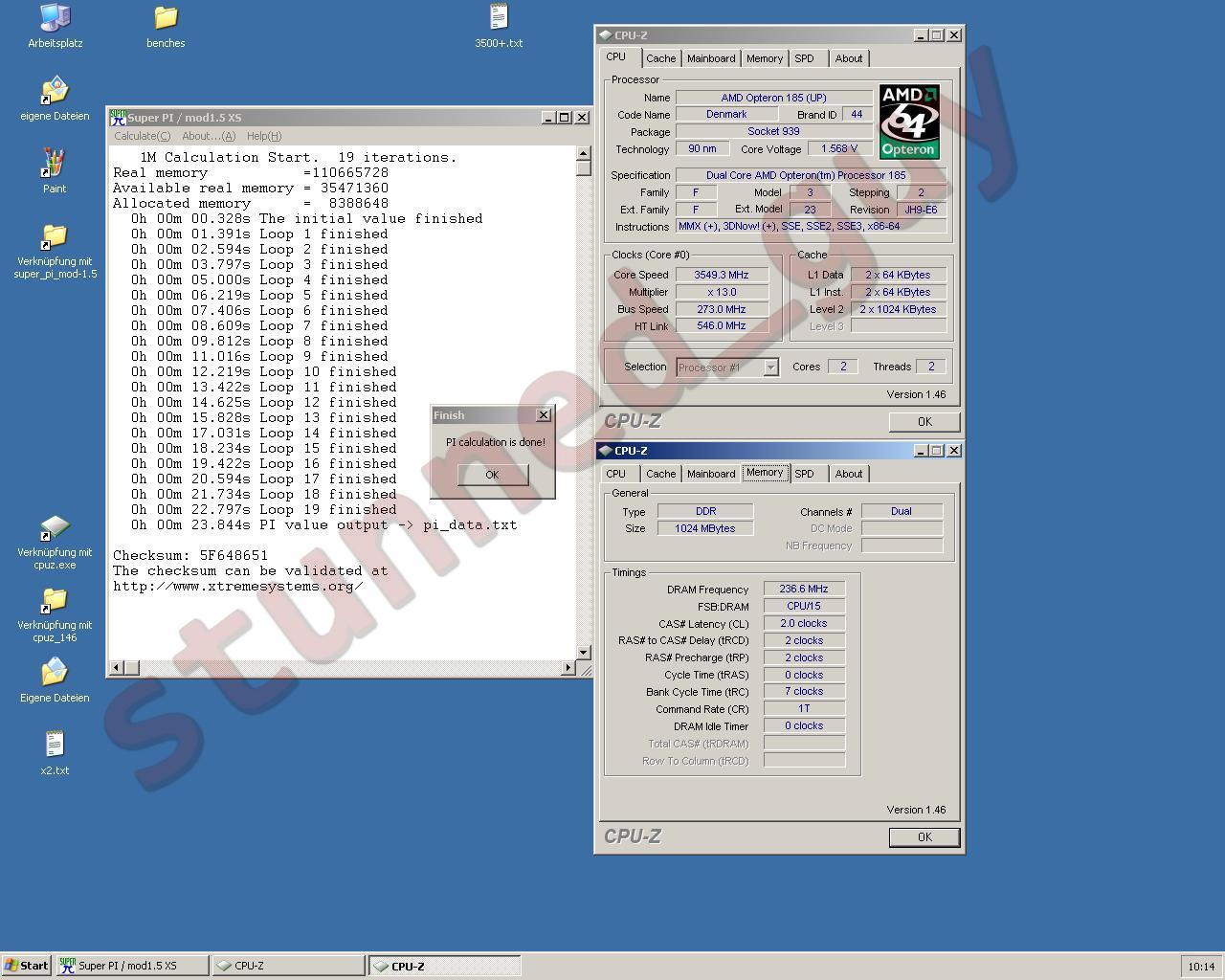Click Super PI vertical scrollbar up arrow
This screenshot has width=1225, height=980.
pos(583,153)
